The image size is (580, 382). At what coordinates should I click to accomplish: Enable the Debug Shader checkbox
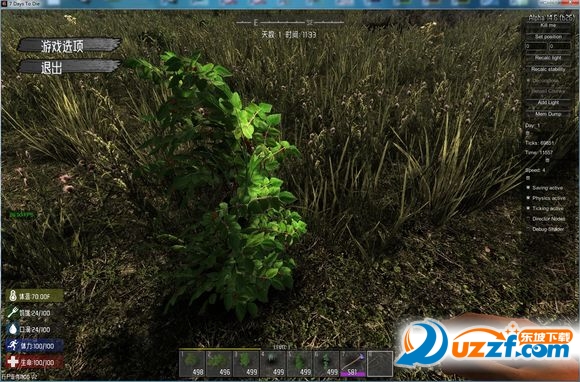[x=528, y=229]
